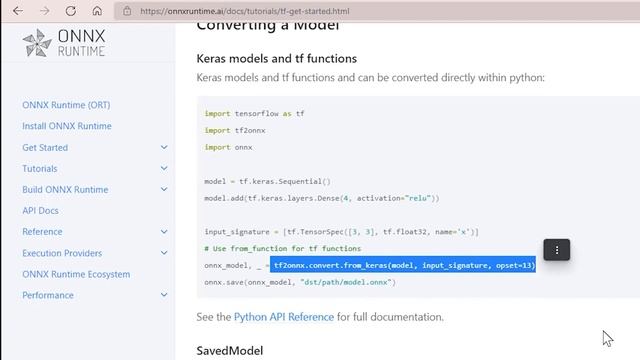The width and height of the screenshot is (640, 360).
Task: Open the three-dot selection menu button
Action: pyautogui.click(x=556, y=249)
